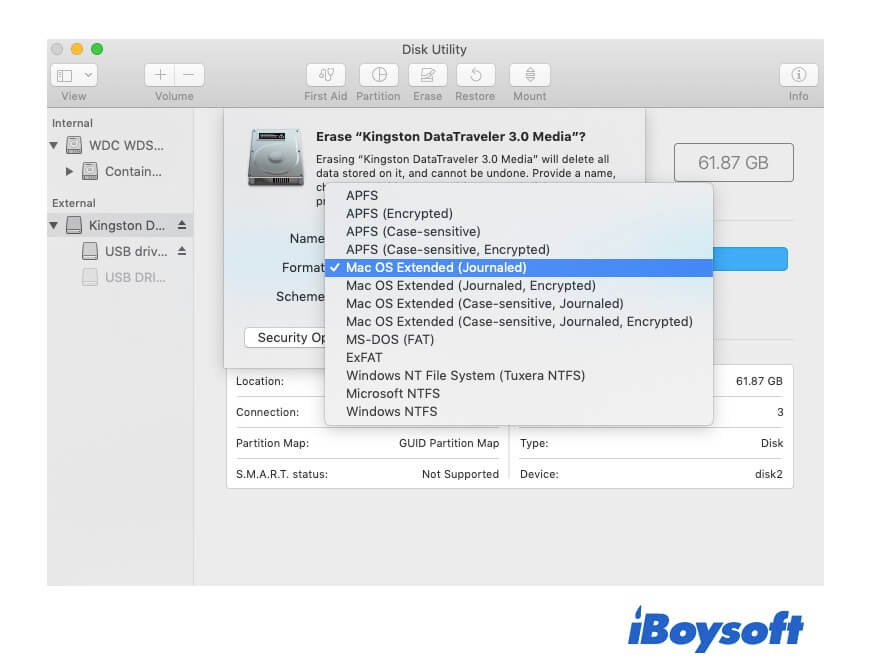Choose ExFAT as the format

pyautogui.click(x=362, y=357)
